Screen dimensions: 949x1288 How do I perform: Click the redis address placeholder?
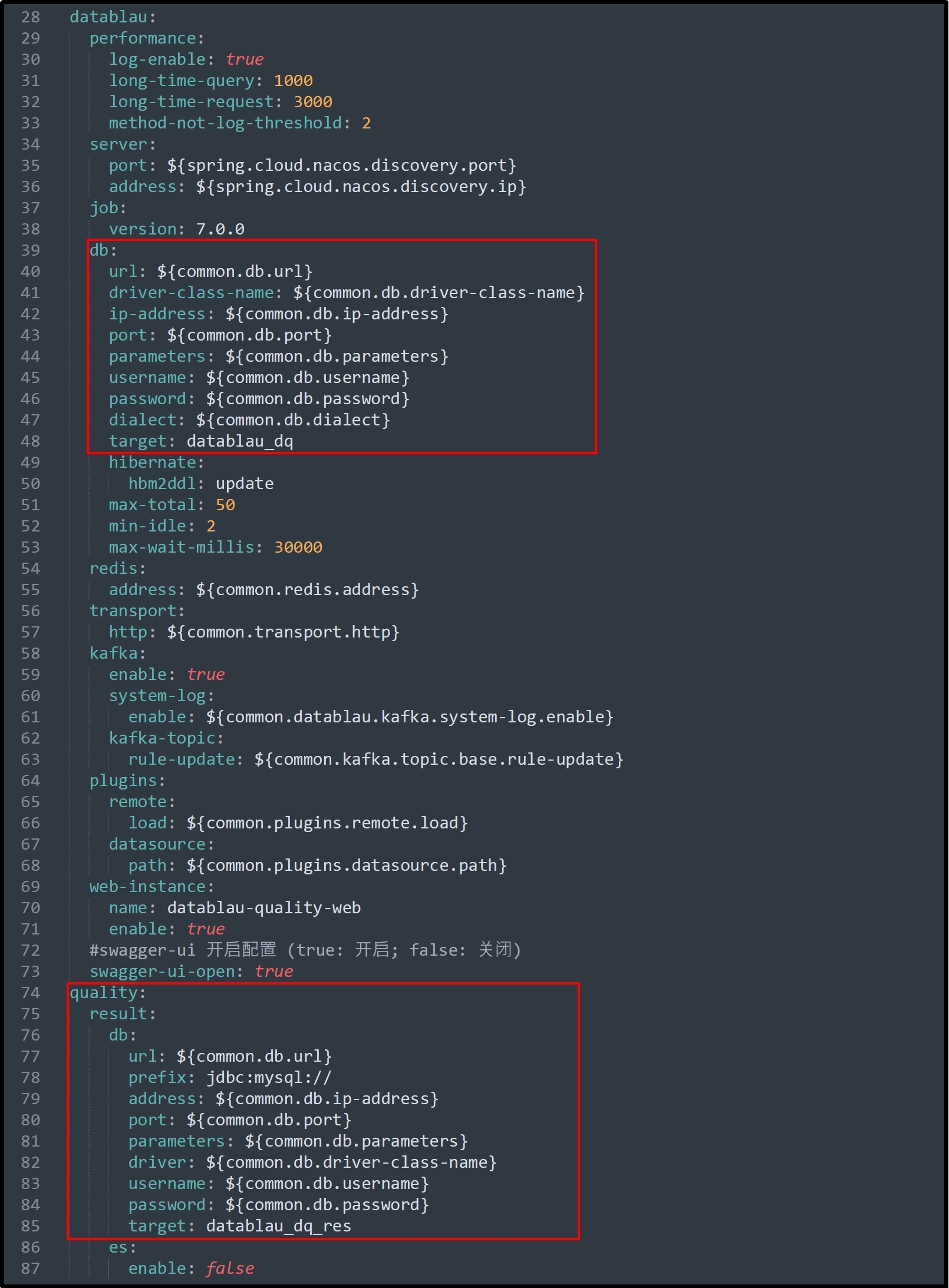pos(307,590)
